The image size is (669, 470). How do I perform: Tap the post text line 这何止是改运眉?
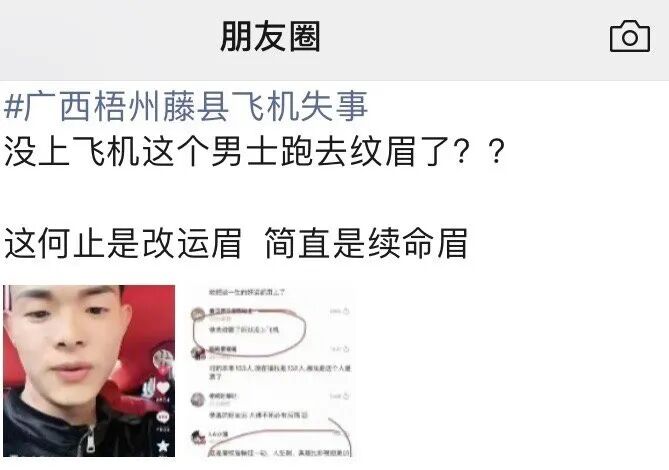pos(123,244)
